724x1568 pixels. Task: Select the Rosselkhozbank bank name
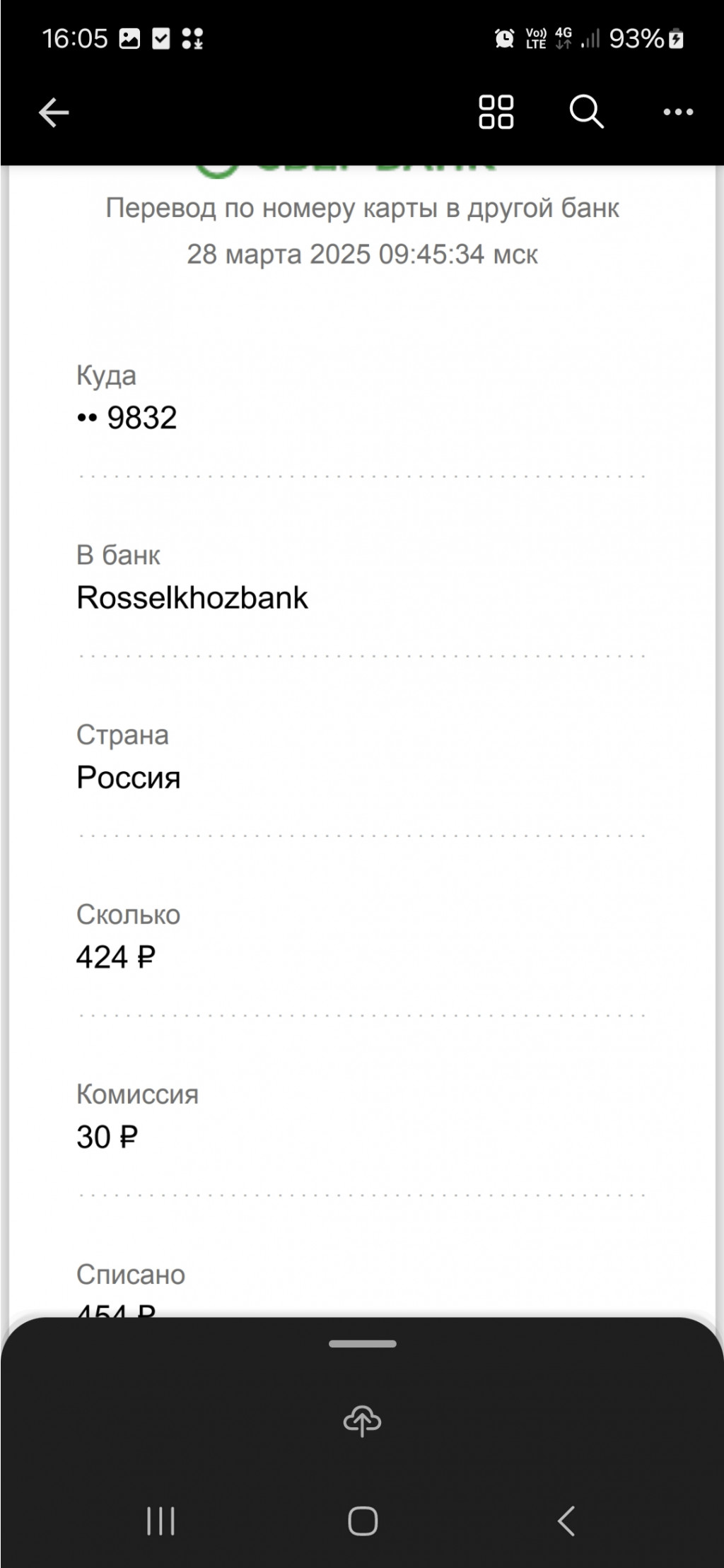(x=192, y=597)
